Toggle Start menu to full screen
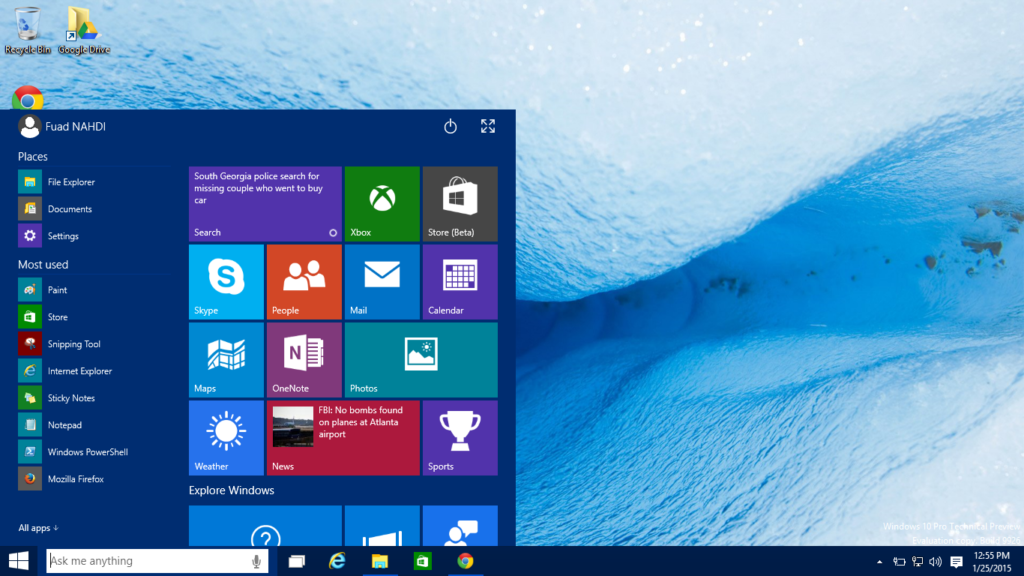 click(x=488, y=127)
